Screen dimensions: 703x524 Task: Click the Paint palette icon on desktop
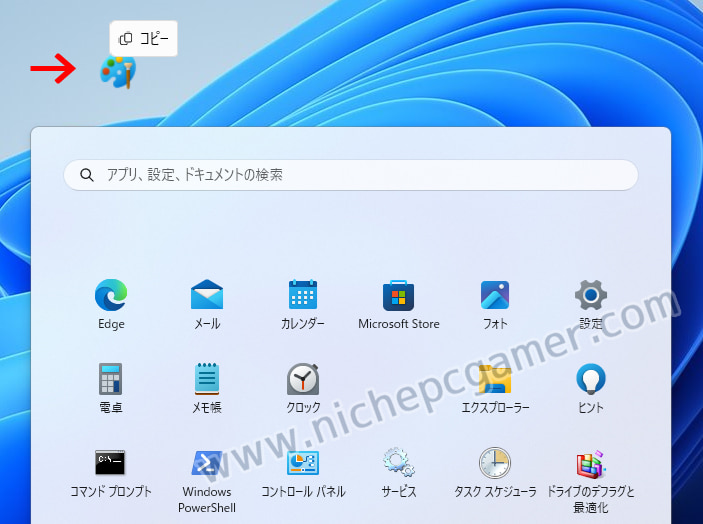(x=117, y=72)
